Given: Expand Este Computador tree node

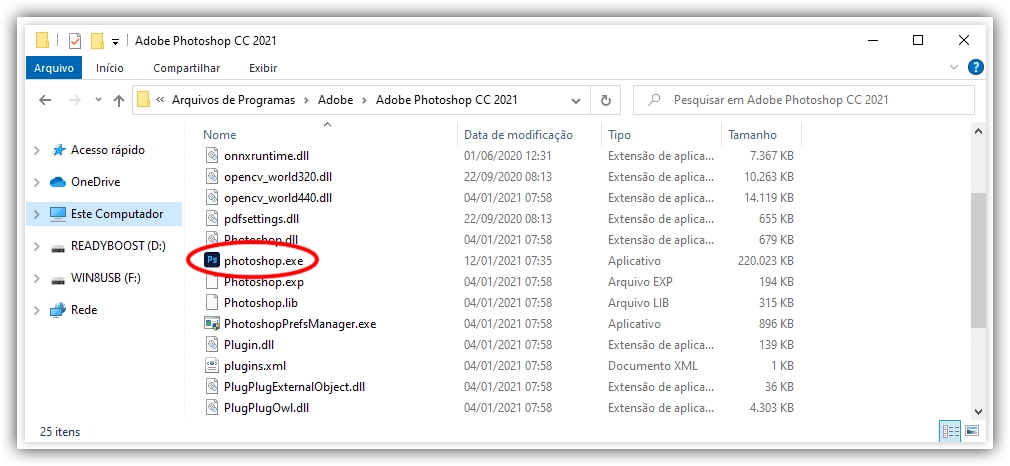Looking at the screenshot, I should pyautogui.click(x=37, y=214).
